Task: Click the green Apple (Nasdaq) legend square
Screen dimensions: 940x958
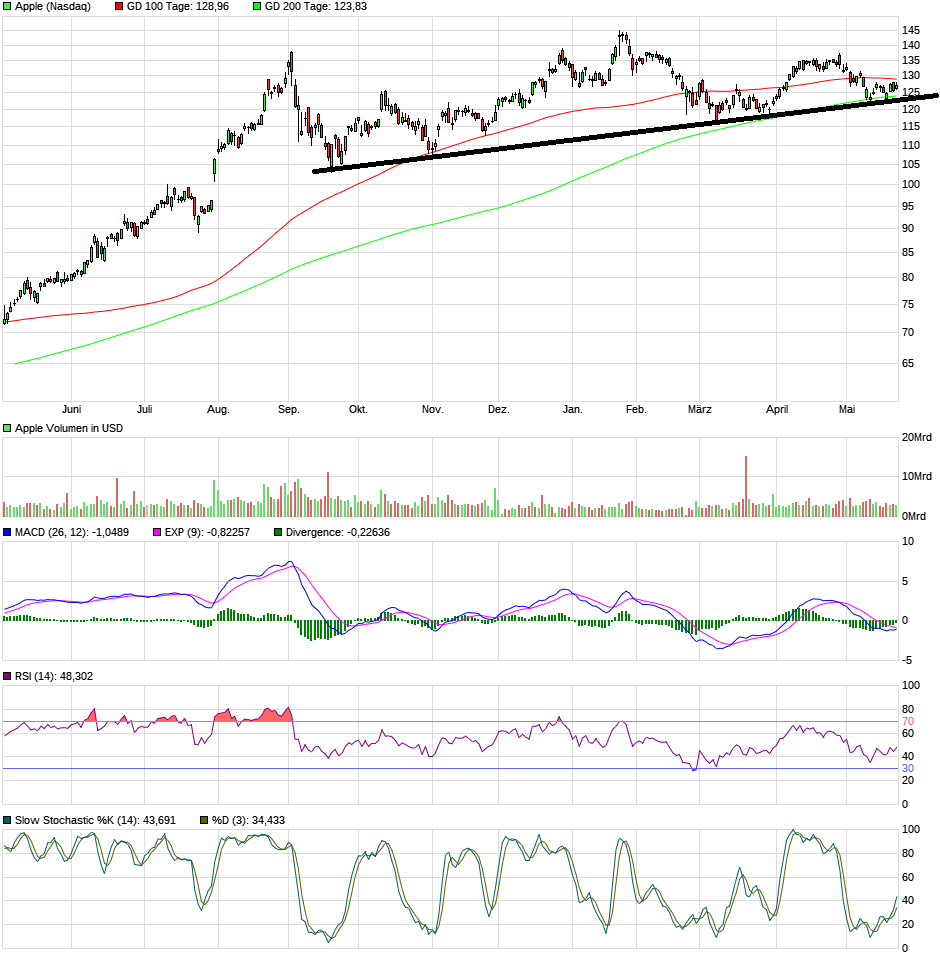Action: pyautogui.click(x=7, y=8)
